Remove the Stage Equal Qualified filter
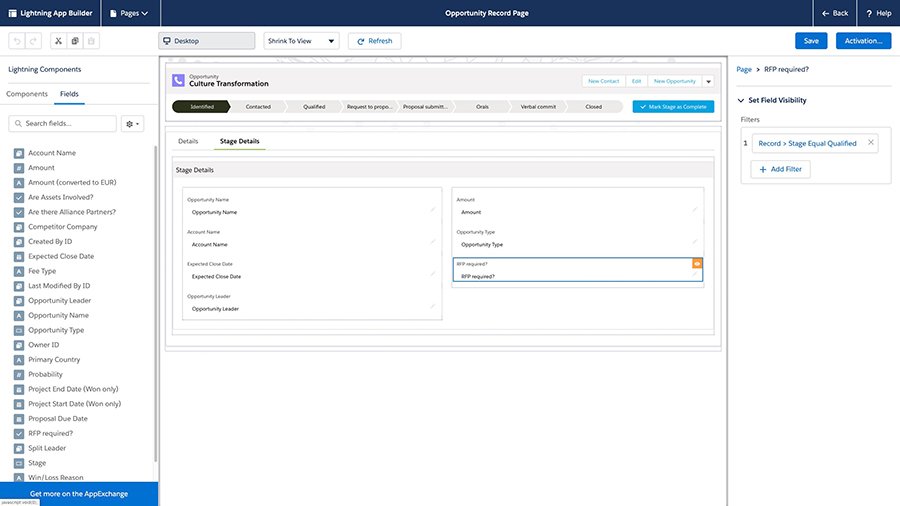 click(x=870, y=143)
